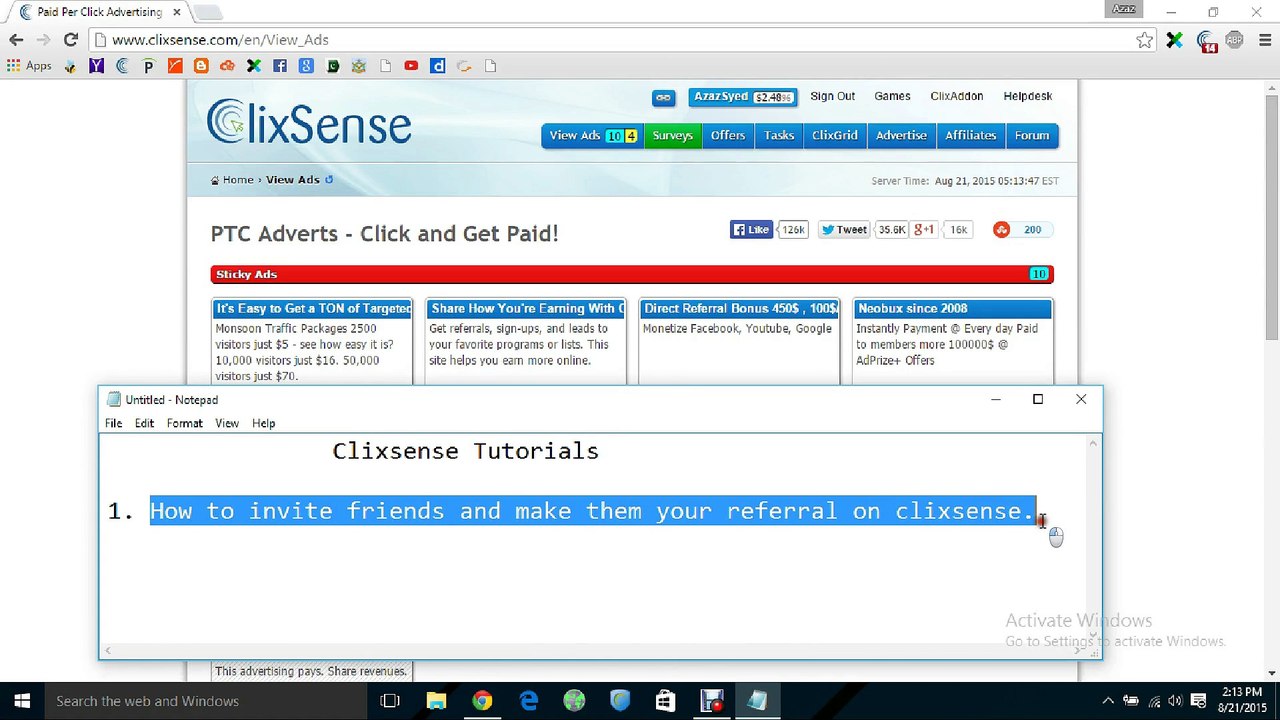Open the AdBlock Plus extension icon
Screen dimensions: 1280x720
tap(1234, 40)
